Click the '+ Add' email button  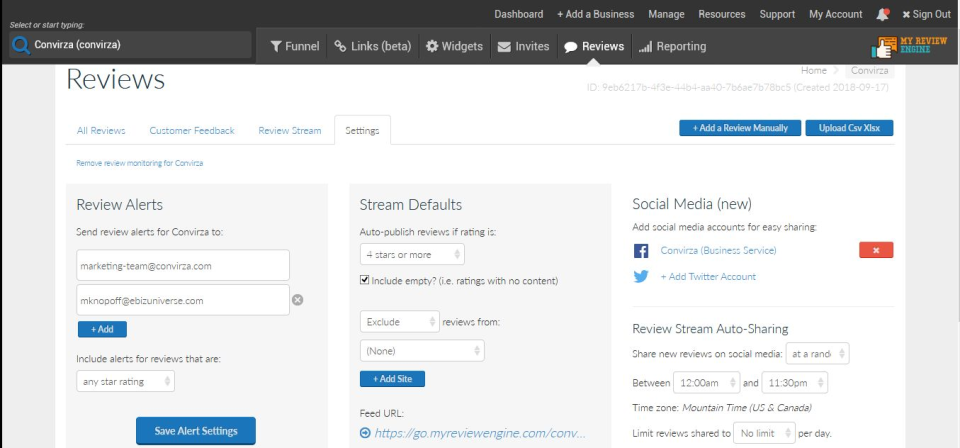[x=102, y=329]
